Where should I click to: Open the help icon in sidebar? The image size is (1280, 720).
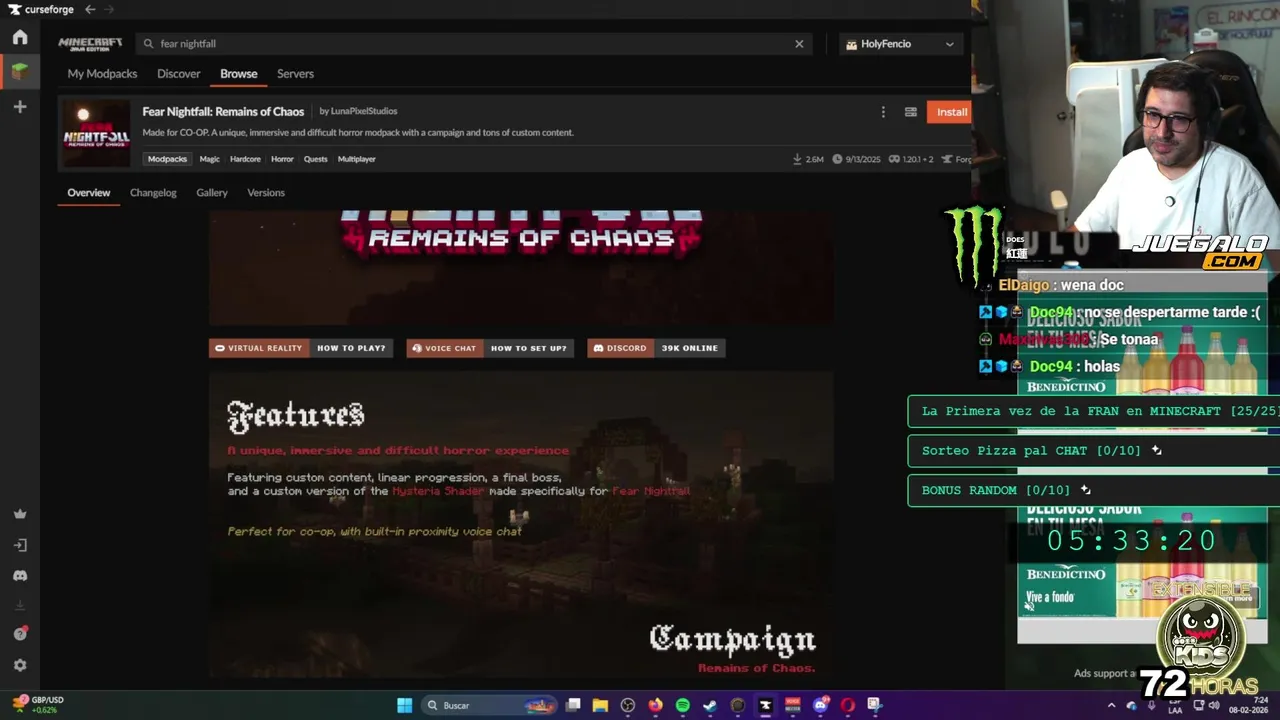(20, 634)
